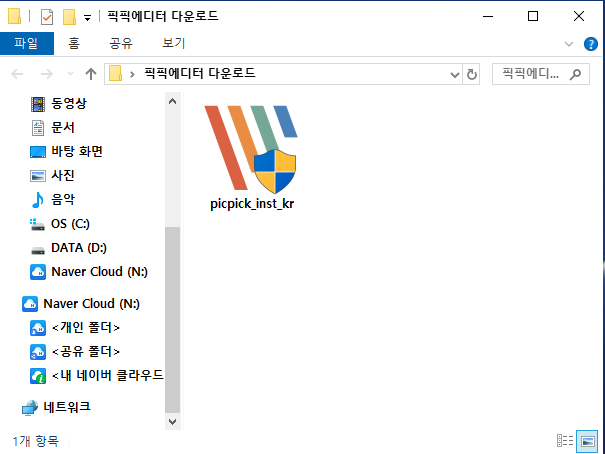This screenshot has height=454, width=605.
Task: Click the address bar path 픽픽에디터 다운로드
Action: coord(200,73)
